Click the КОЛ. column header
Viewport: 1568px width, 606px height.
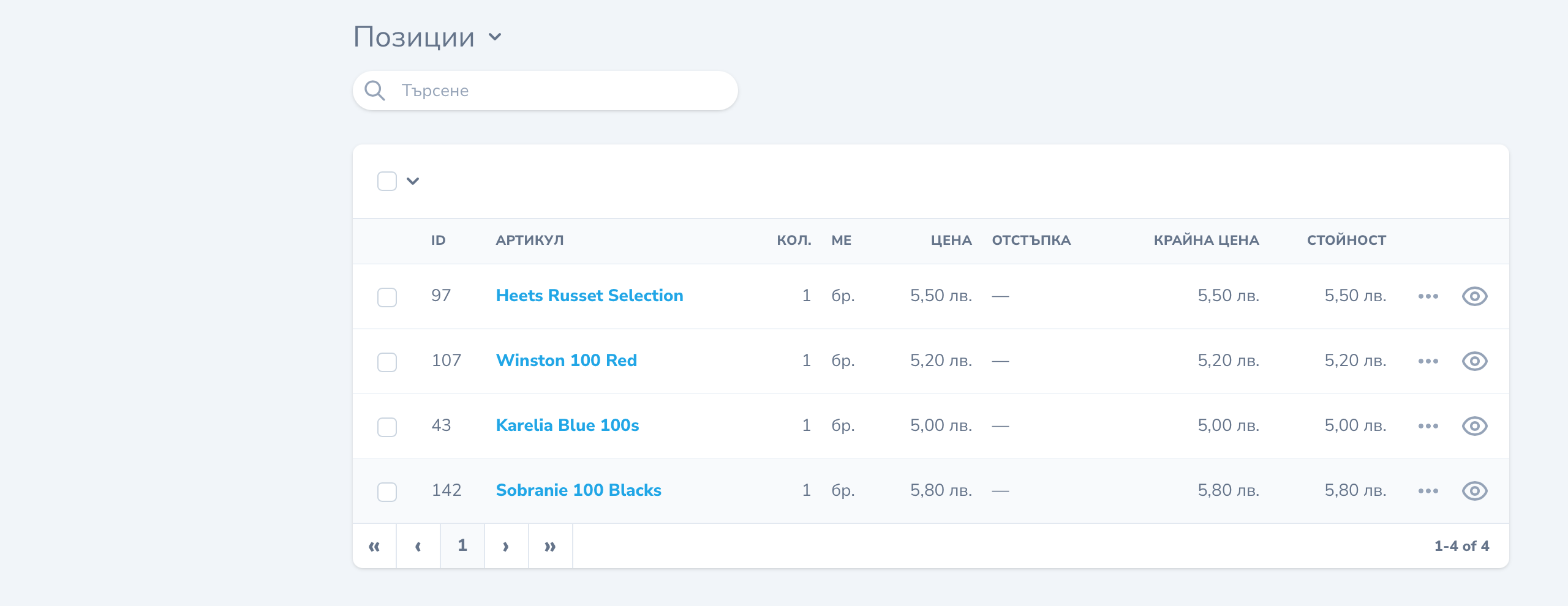794,241
